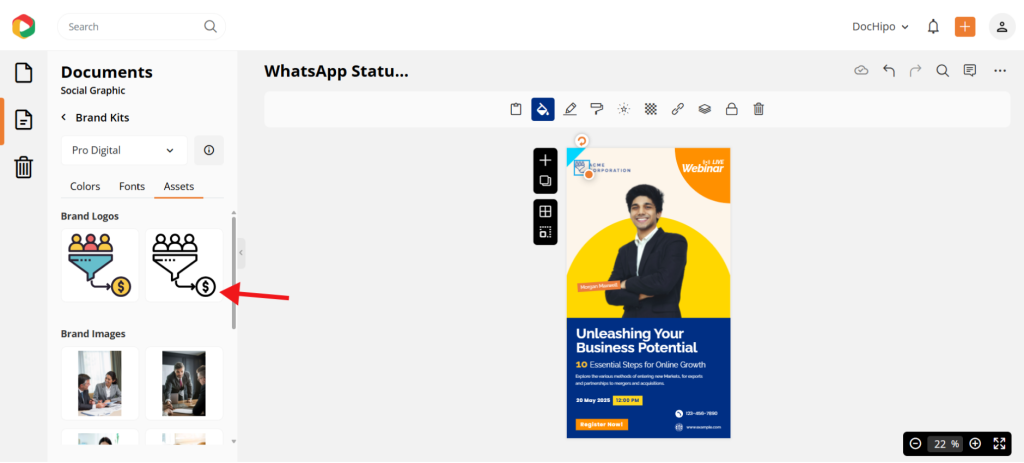This screenshot has height=463, width=1024.
Task: Delete the selected element with trash icon
Action: (759, 109)
